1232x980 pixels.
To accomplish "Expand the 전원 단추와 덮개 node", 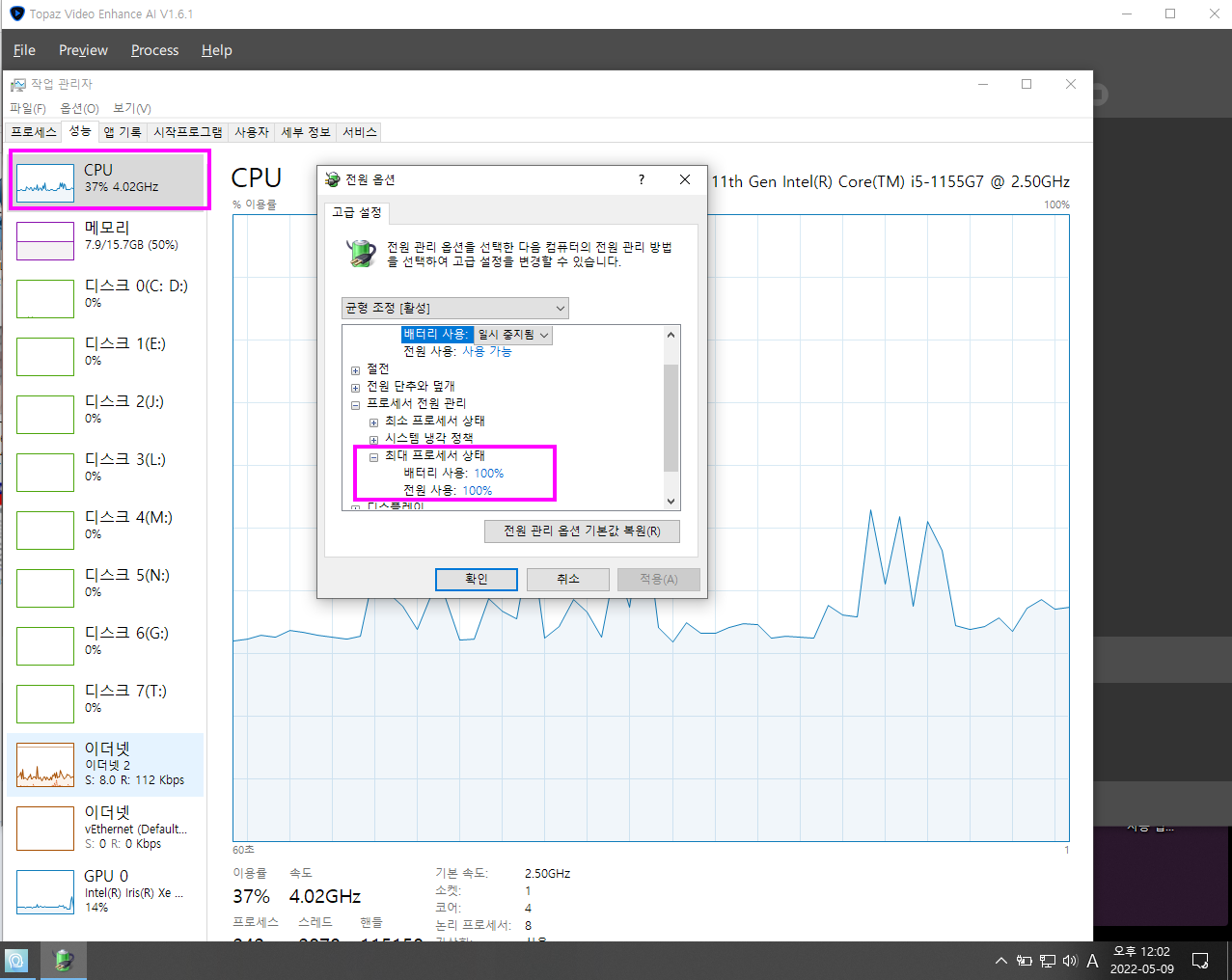I will pos(355,388).
